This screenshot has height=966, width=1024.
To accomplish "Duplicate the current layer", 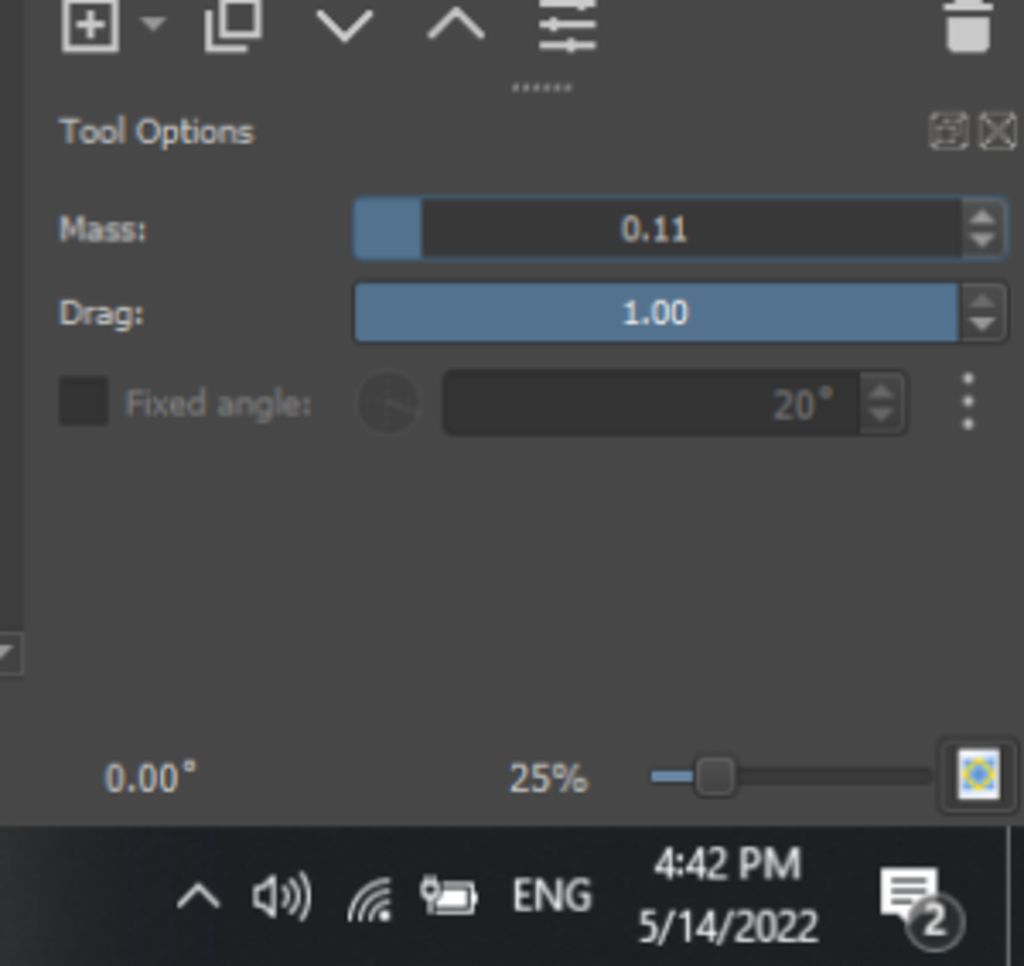I will tap(233, 24).
